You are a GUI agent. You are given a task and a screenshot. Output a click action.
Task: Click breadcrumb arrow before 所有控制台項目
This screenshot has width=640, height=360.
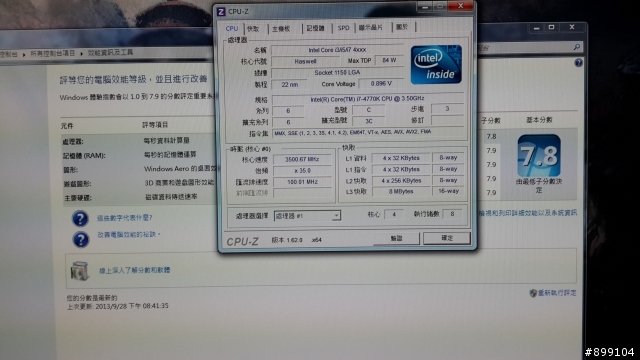click(24, 54)
